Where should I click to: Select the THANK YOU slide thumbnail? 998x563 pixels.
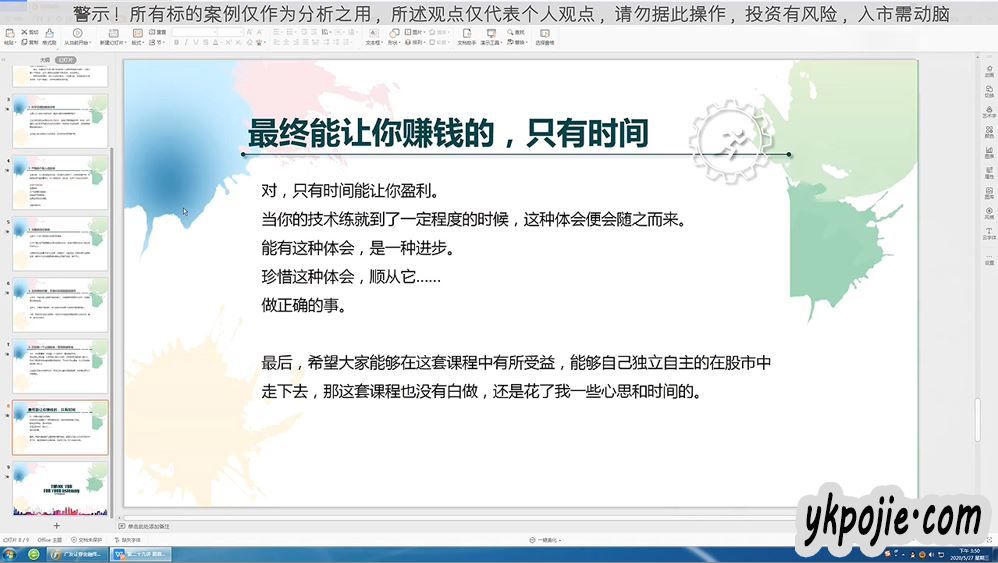point(60,489)
